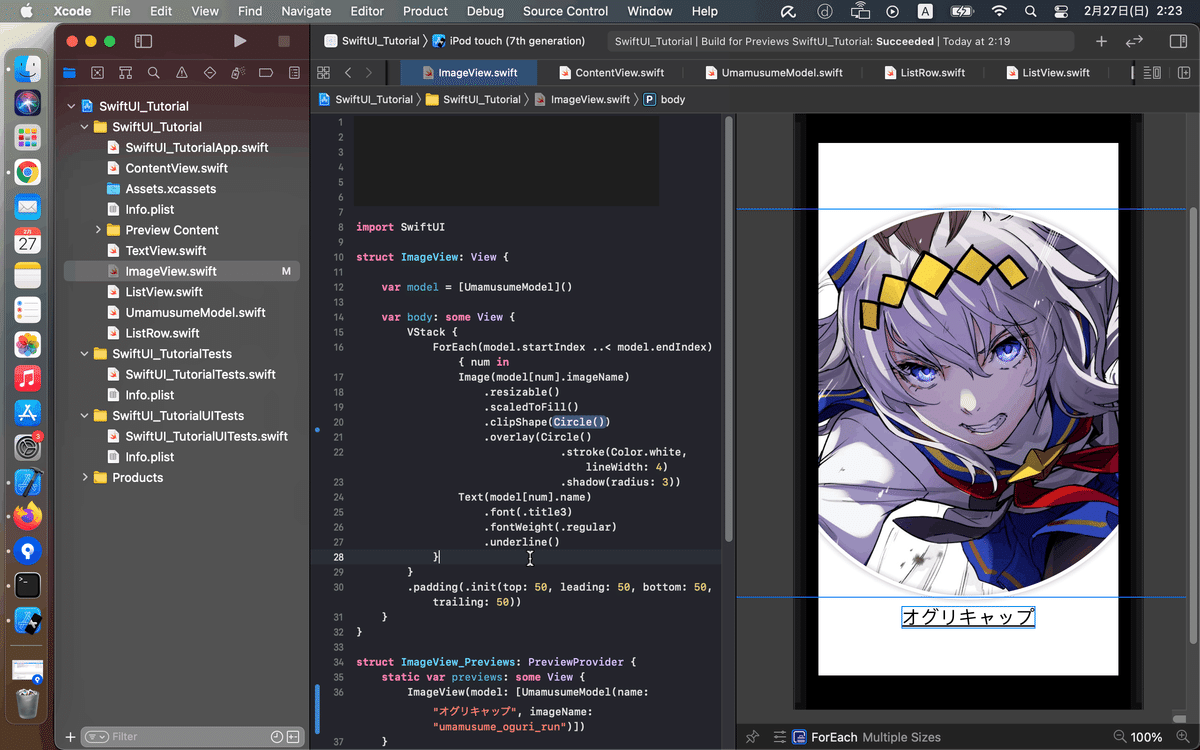Stop the running task
The width and height of the screenshot is (1200, 750).
coord(284,41)
